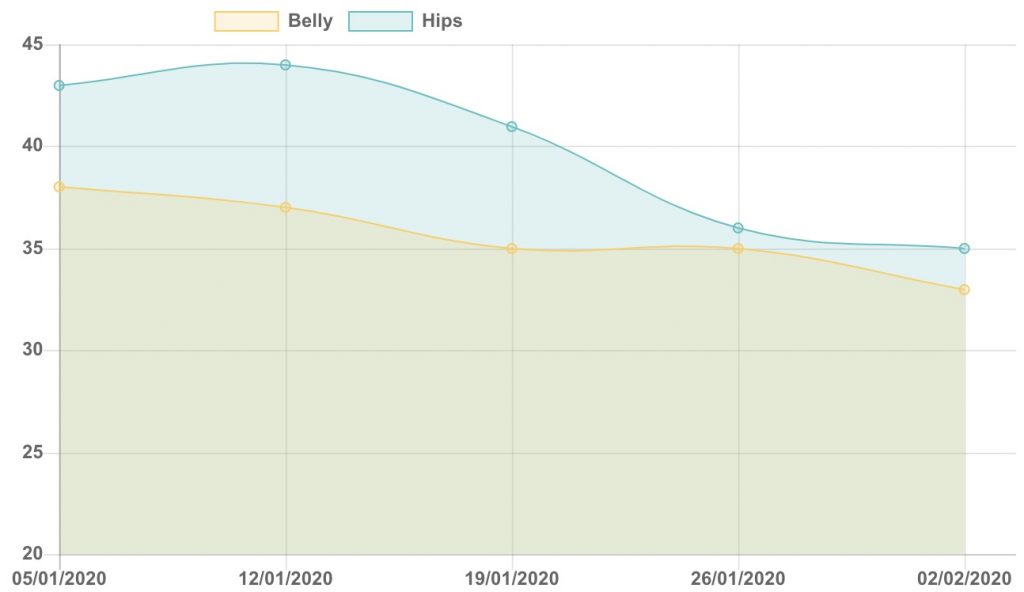Click the Belly legend label text

310,21
